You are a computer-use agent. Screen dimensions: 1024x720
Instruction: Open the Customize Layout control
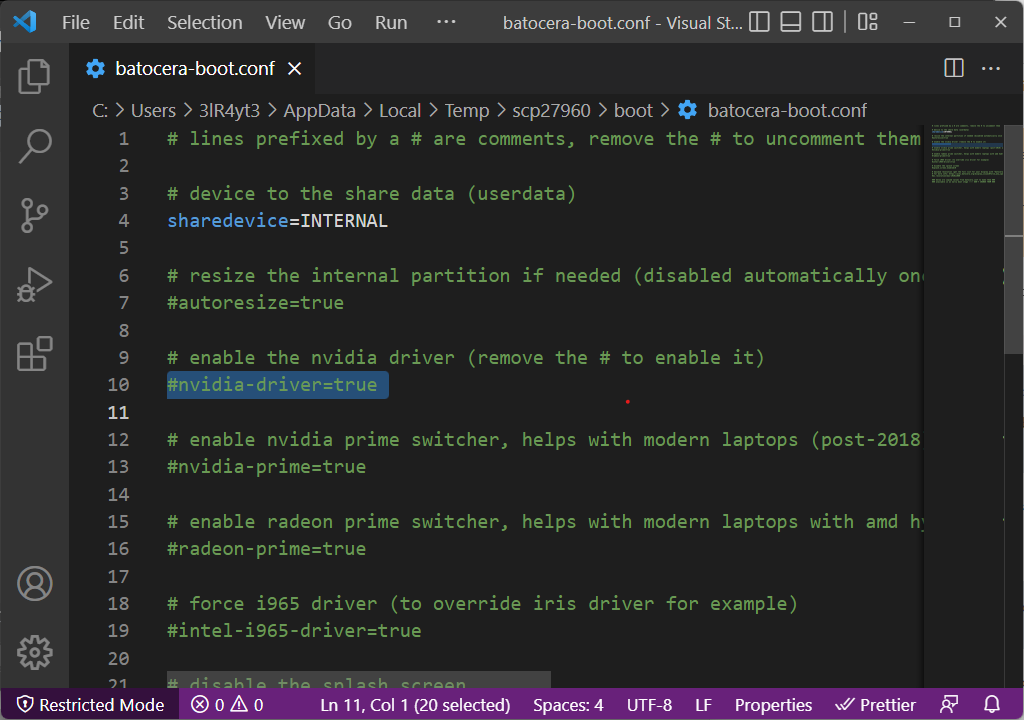(867, 22)
